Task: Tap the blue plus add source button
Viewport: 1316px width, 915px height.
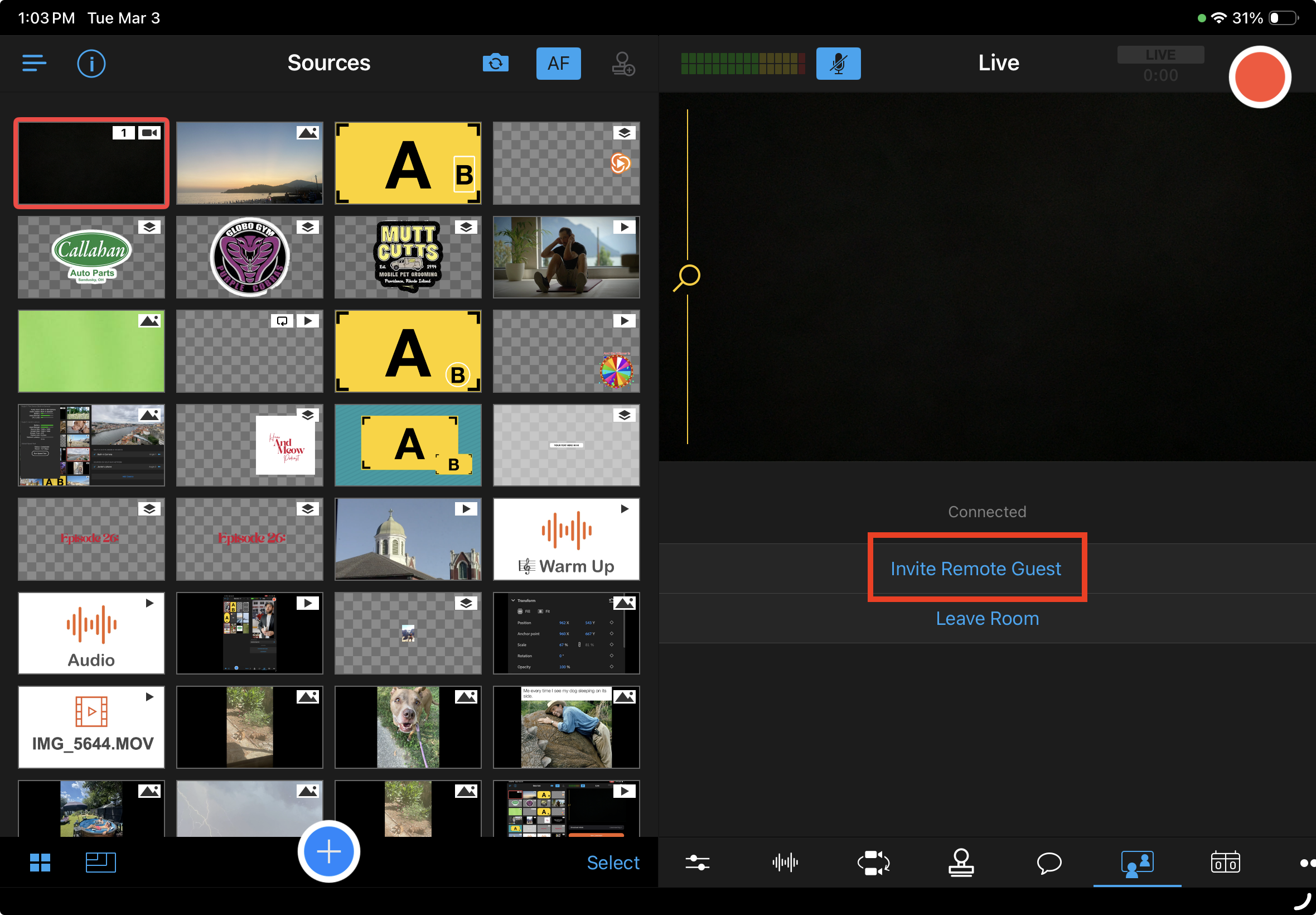Action: (x=329, y=851)
